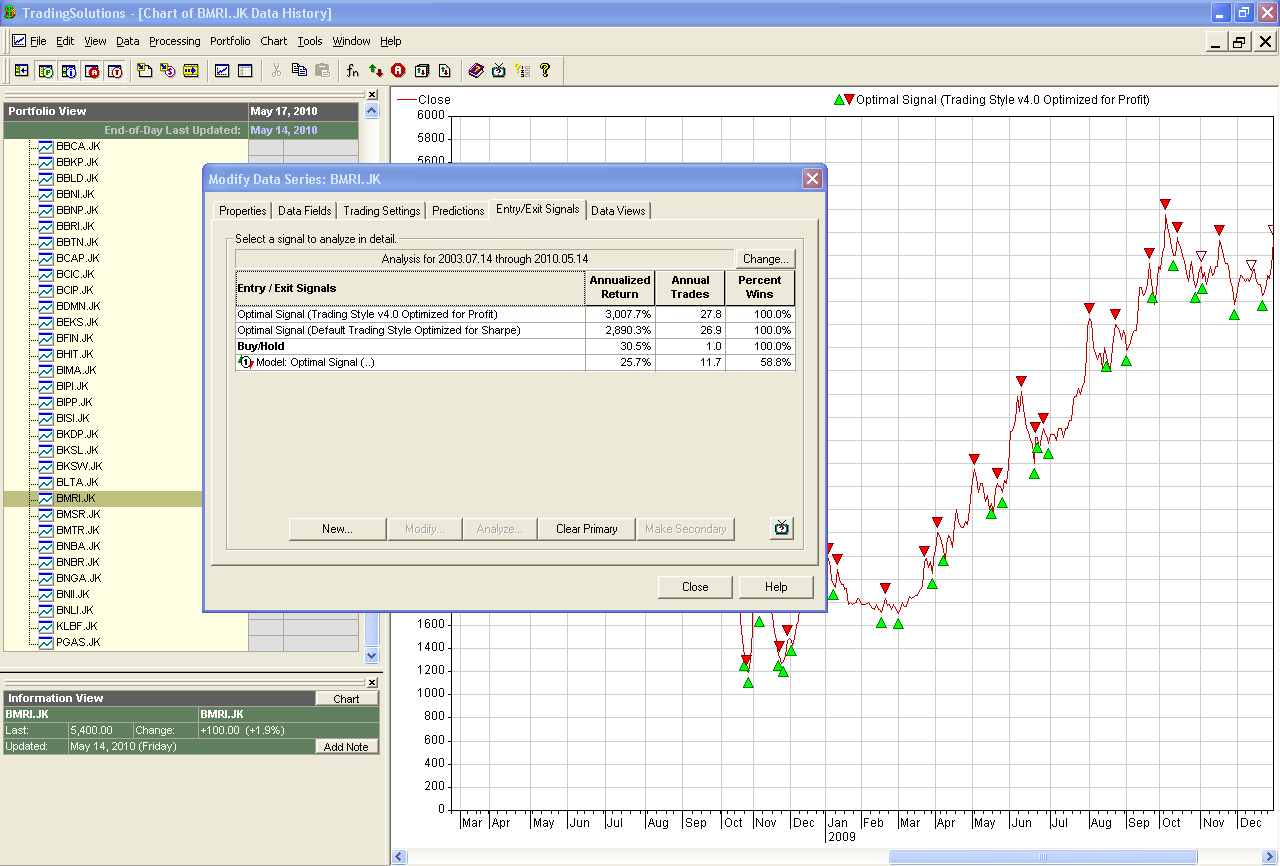This screenshot has width=1280, height=866.
Task: Open the data table grid toolbar icon
Action: click(x=245, y=71)
